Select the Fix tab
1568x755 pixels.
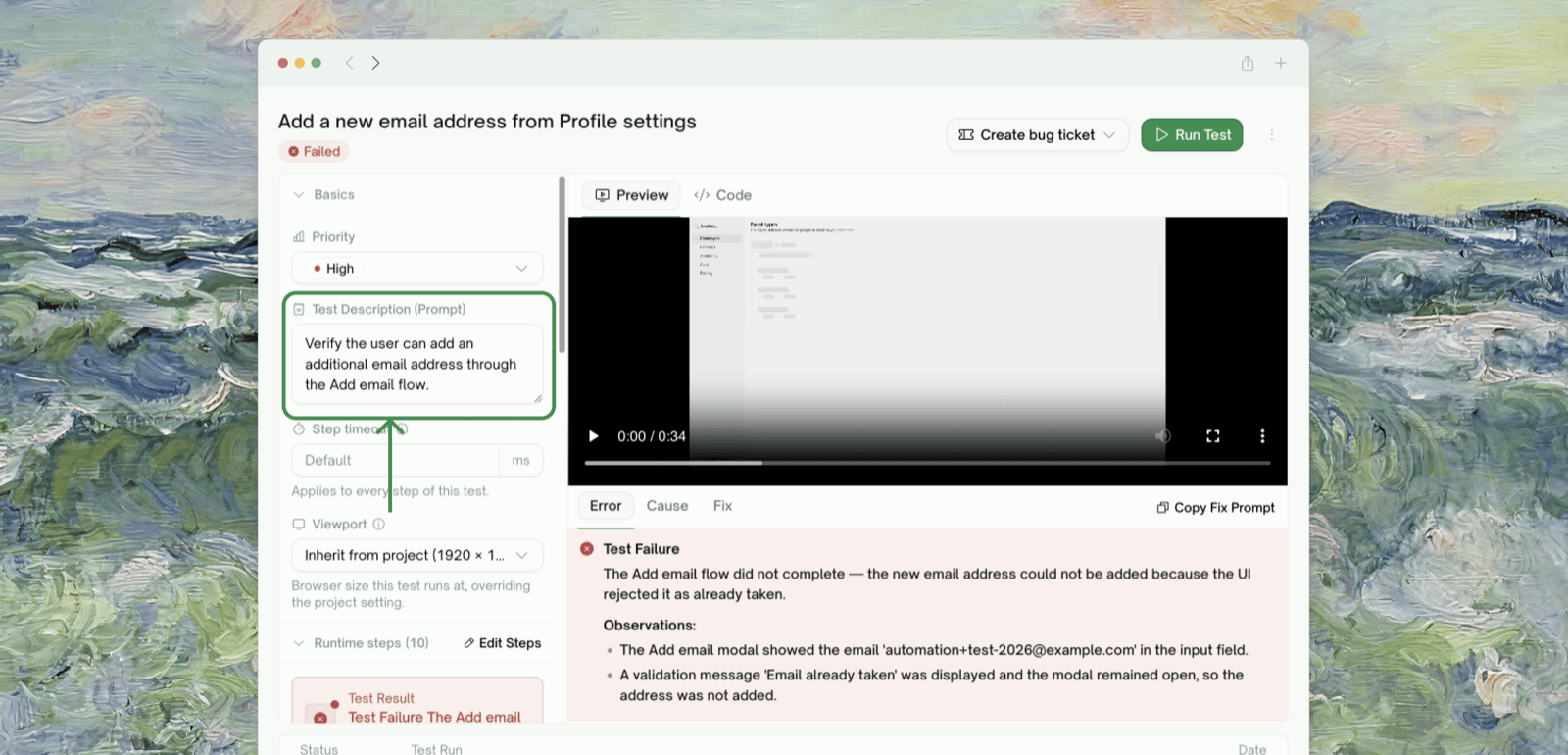click(x=723, y=506)
